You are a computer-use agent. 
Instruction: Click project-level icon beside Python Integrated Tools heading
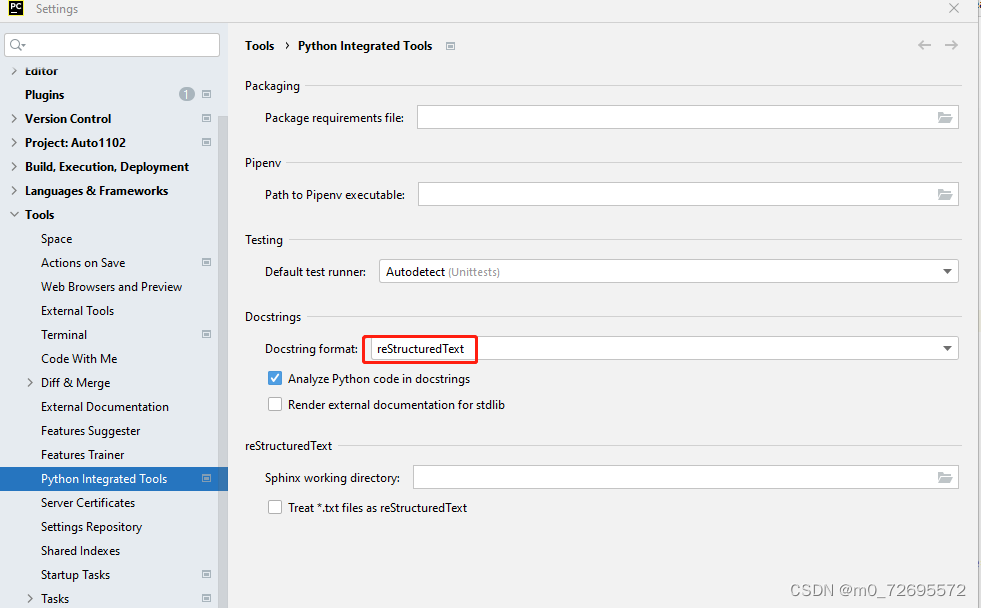450,46
